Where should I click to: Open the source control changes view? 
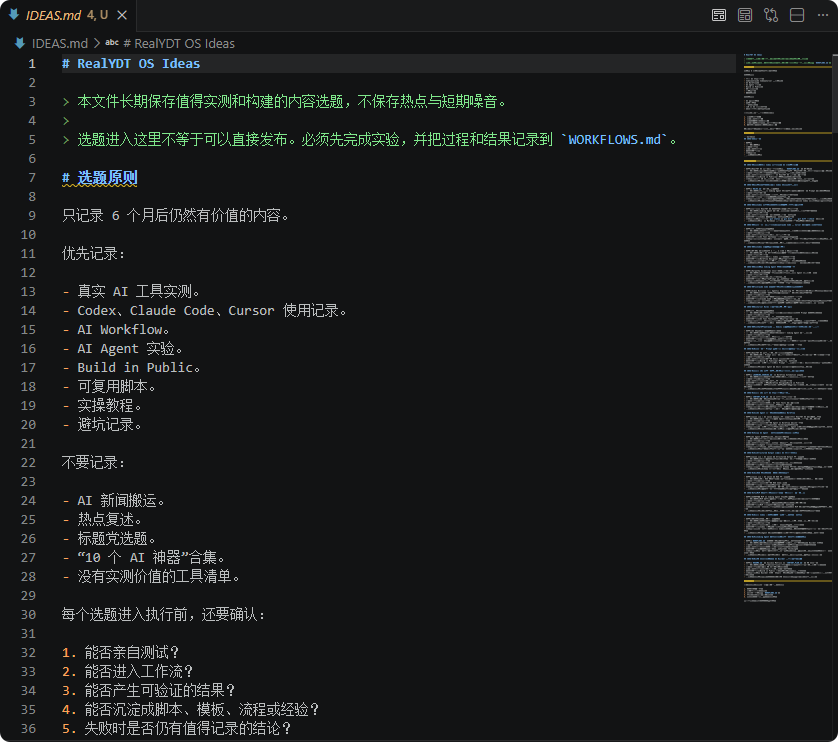point(771,15)
